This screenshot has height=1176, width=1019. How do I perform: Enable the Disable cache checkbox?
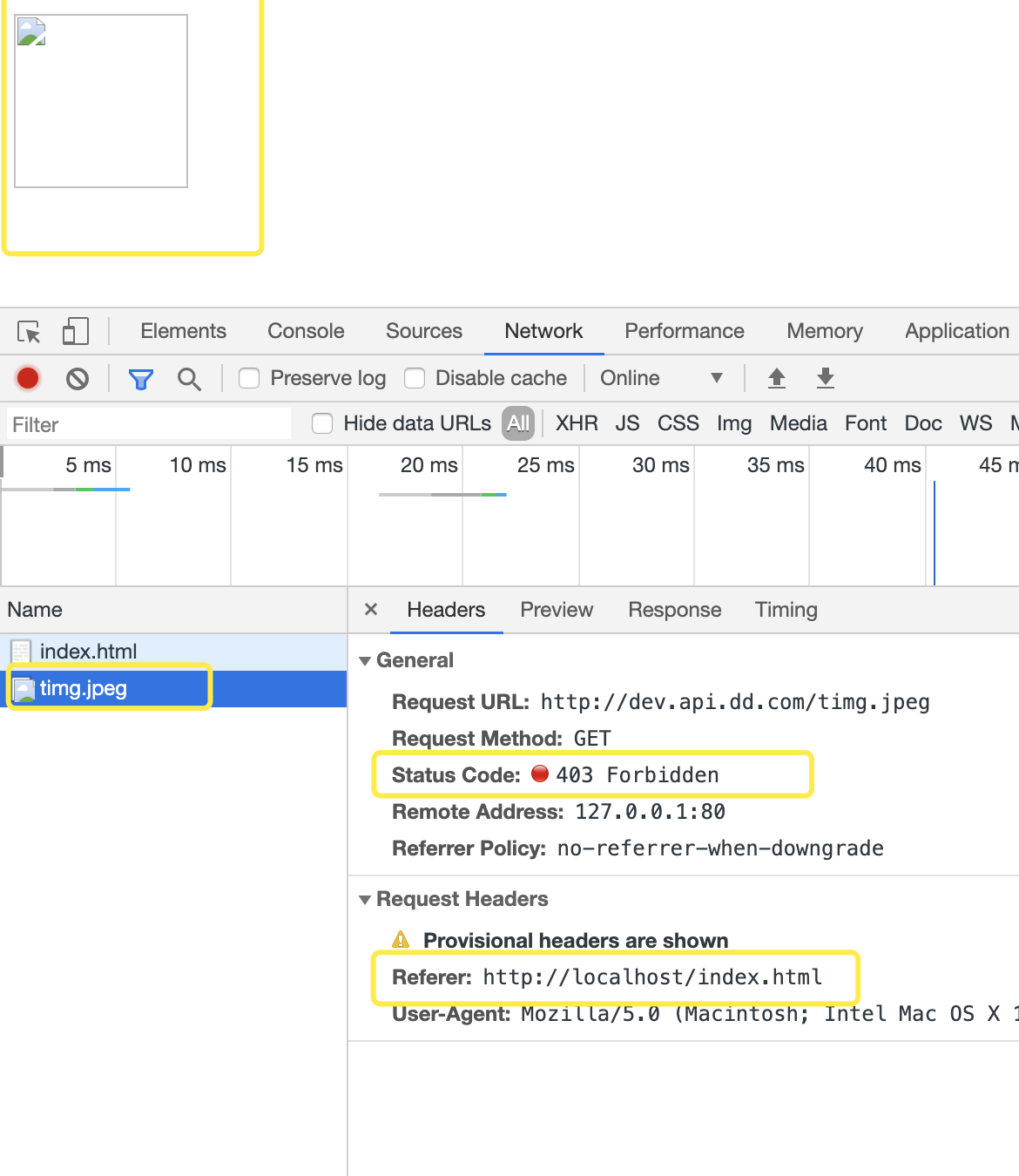pos(415,378)
